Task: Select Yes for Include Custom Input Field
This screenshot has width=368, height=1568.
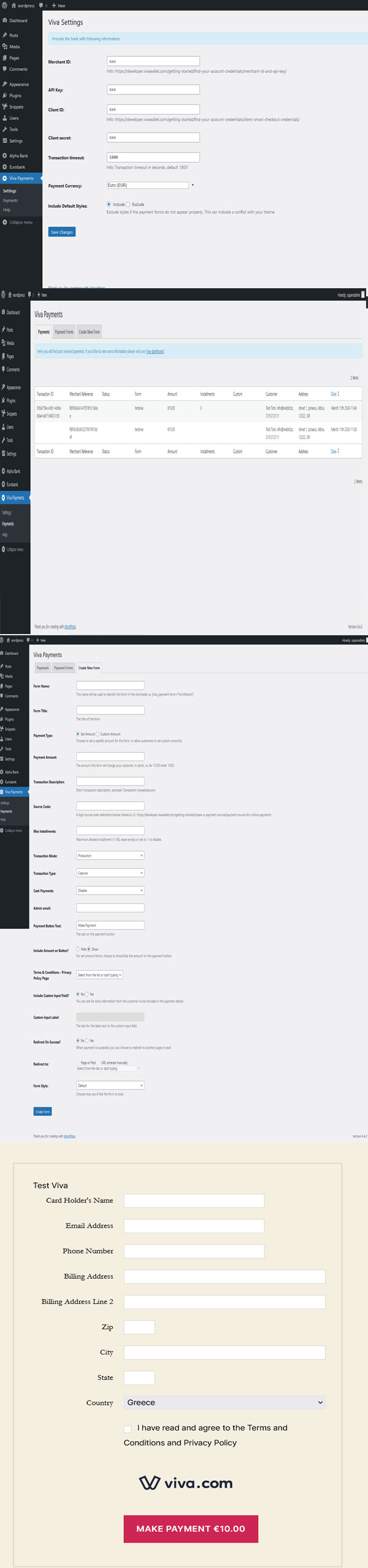Action: click(x=87, y=994)
